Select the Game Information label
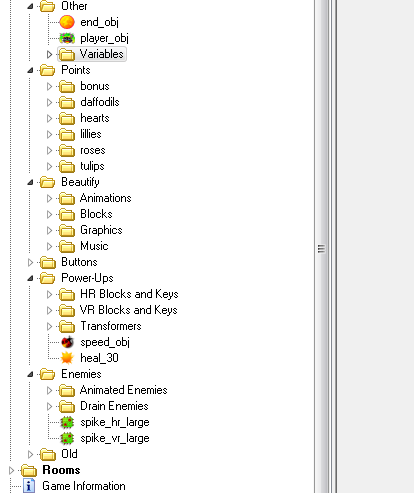This screenshot has width=414, height=493. point(84,486)
